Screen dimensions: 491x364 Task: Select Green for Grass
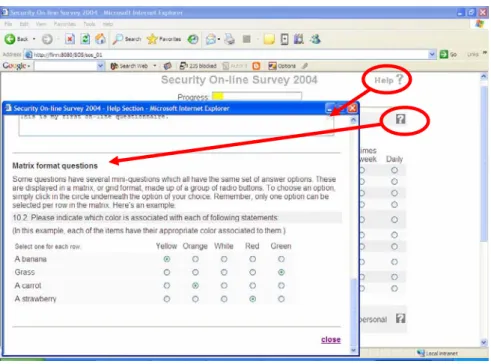click(281, 272)
